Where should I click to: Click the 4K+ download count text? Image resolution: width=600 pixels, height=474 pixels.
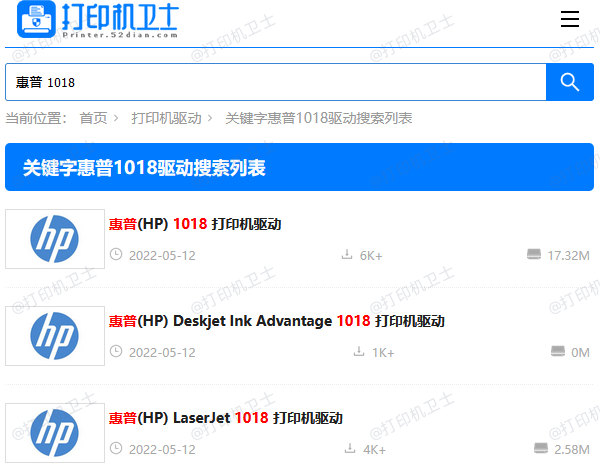(374, 450)
